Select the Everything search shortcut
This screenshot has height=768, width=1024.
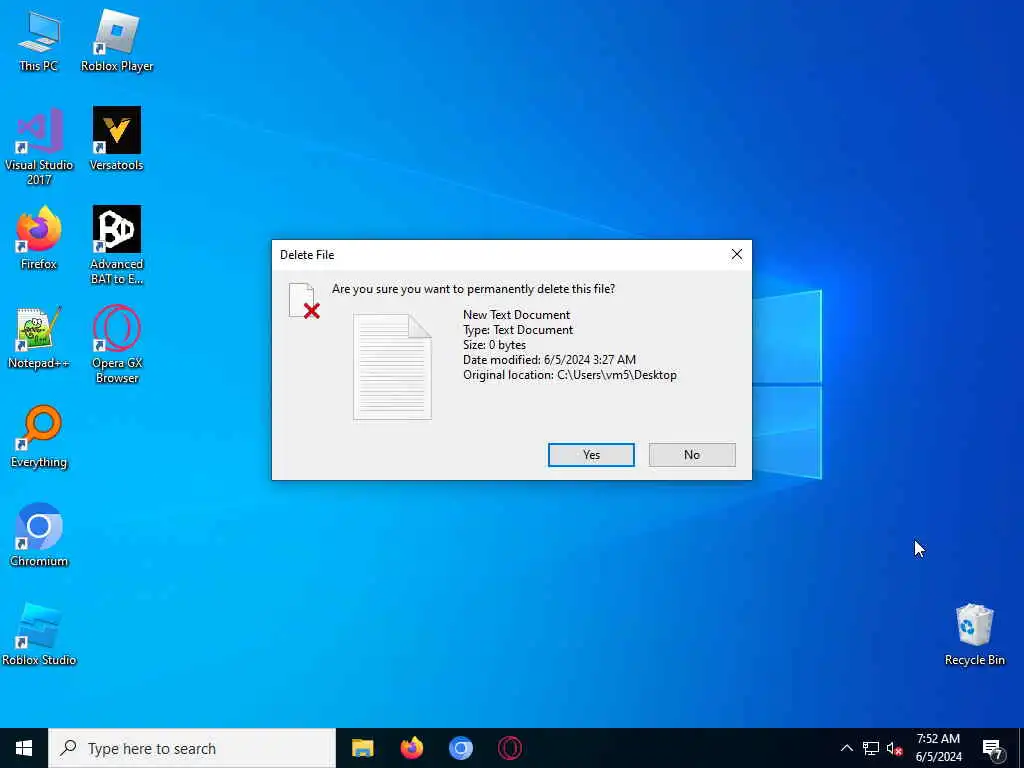39,437
